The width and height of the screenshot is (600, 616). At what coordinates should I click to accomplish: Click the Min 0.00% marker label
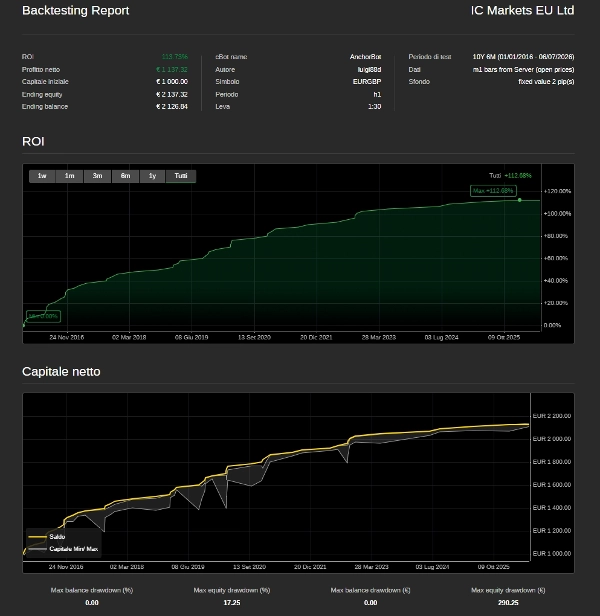[x=43, y=316]
